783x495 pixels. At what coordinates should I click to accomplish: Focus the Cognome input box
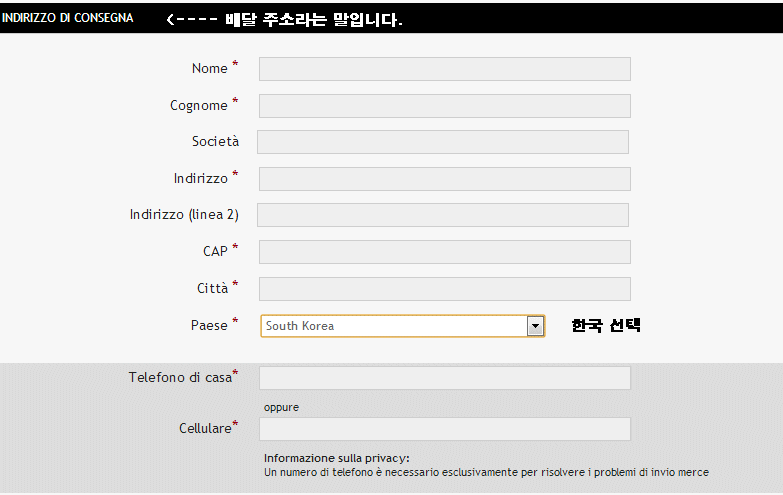[x=444, y=106]
